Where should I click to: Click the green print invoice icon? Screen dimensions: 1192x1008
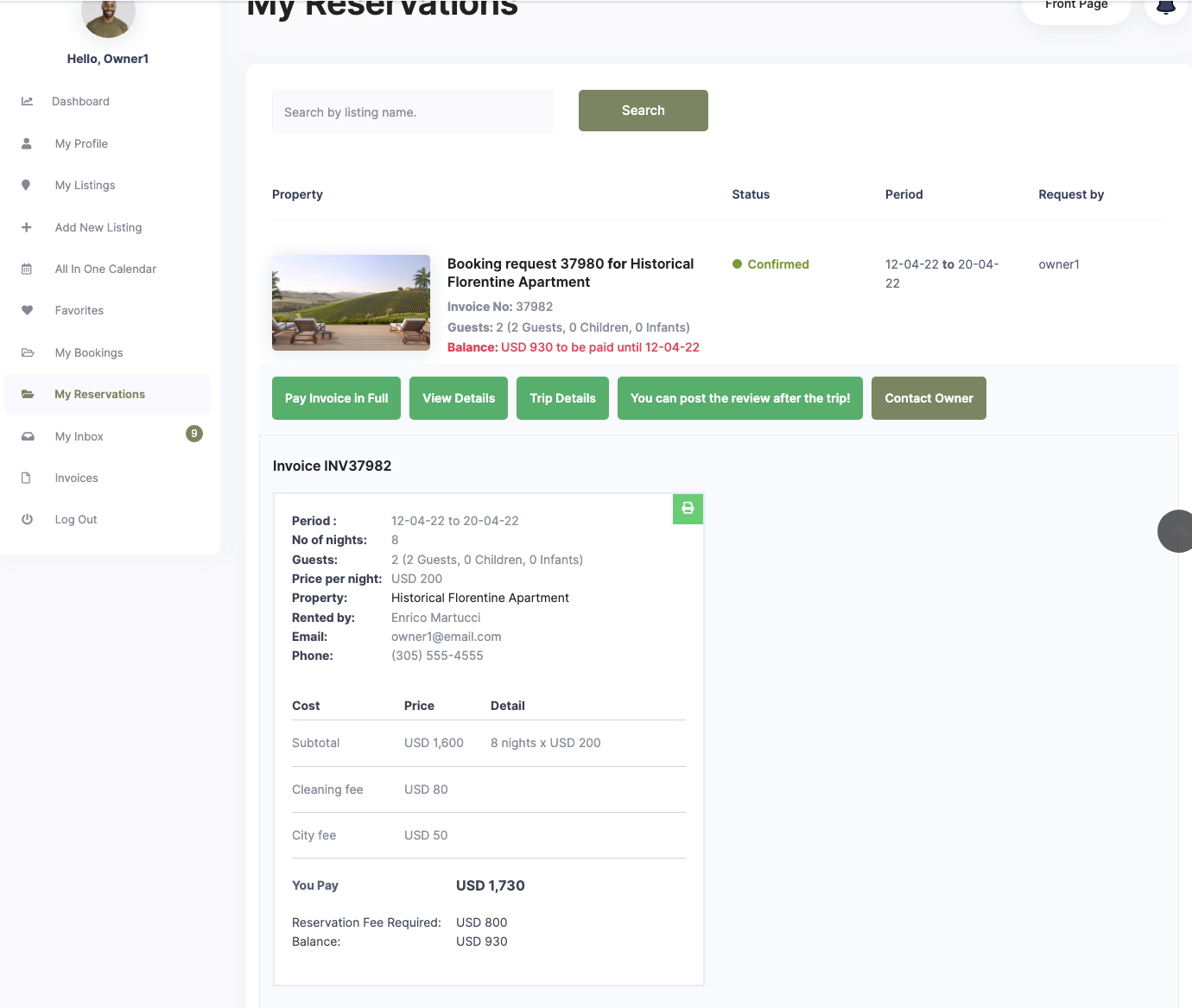click(688, 509)
